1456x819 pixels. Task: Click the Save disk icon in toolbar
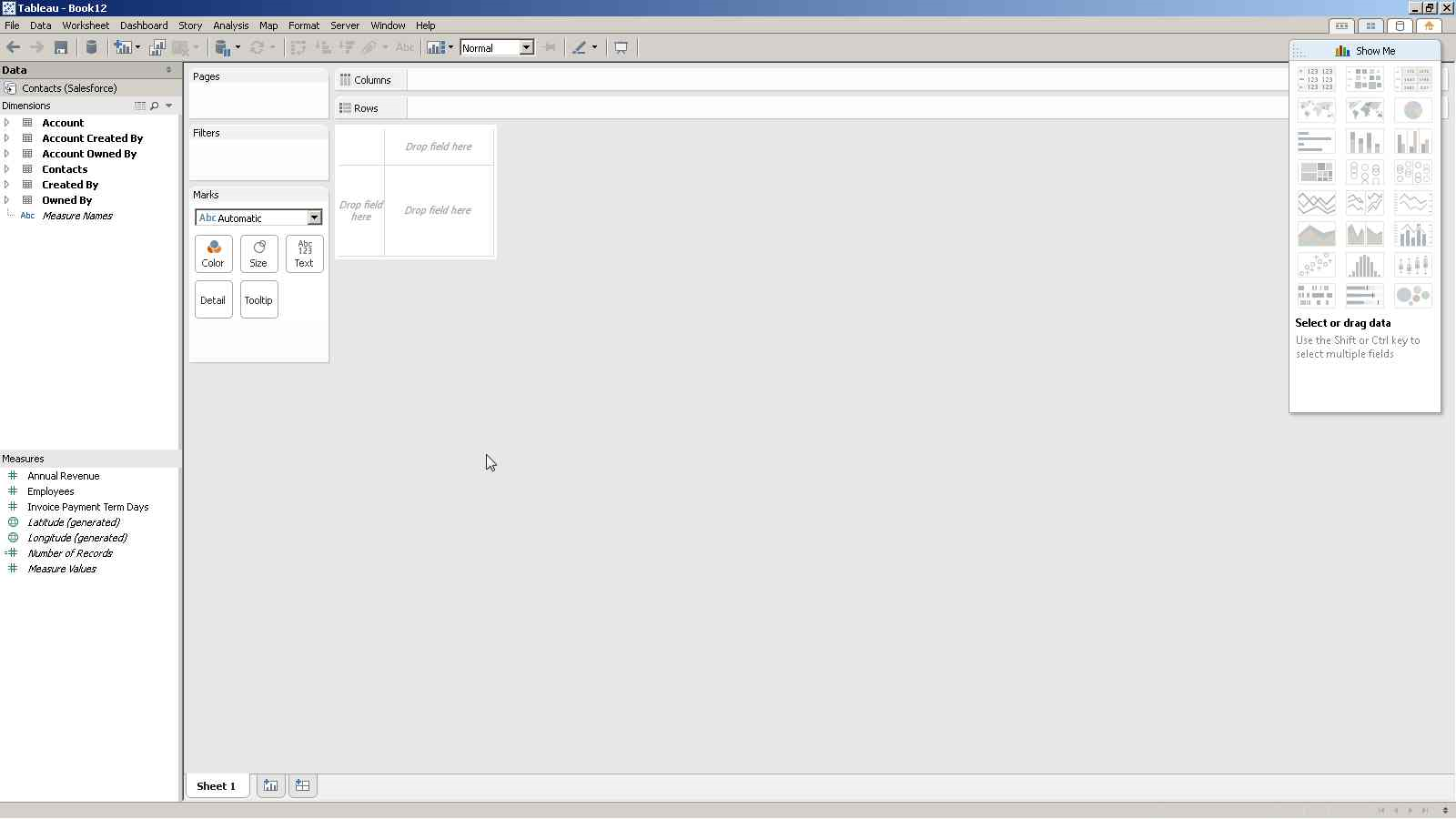[61, 47]
